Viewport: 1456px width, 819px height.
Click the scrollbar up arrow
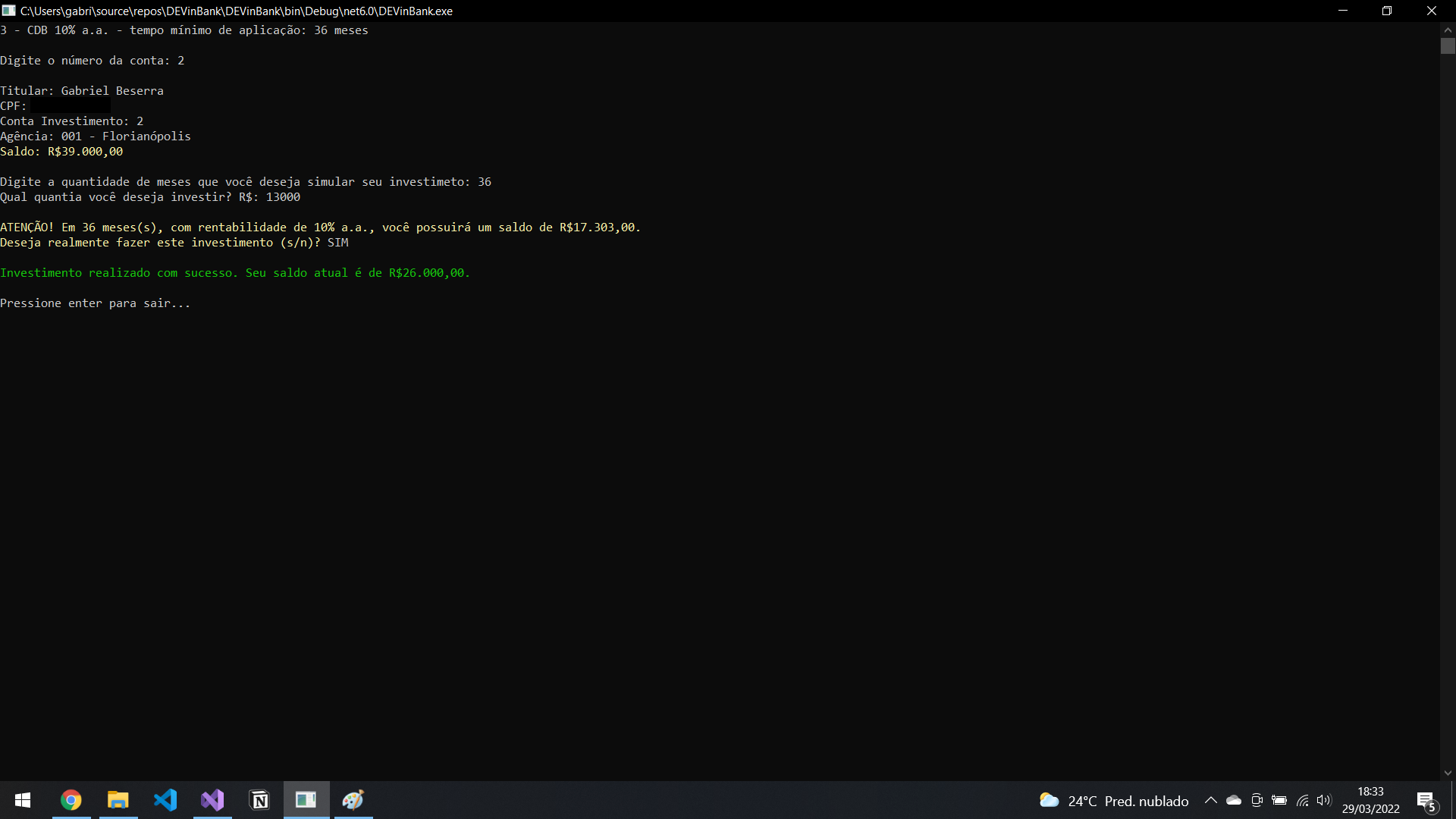pyautogui.click(x=1448, y=29)
